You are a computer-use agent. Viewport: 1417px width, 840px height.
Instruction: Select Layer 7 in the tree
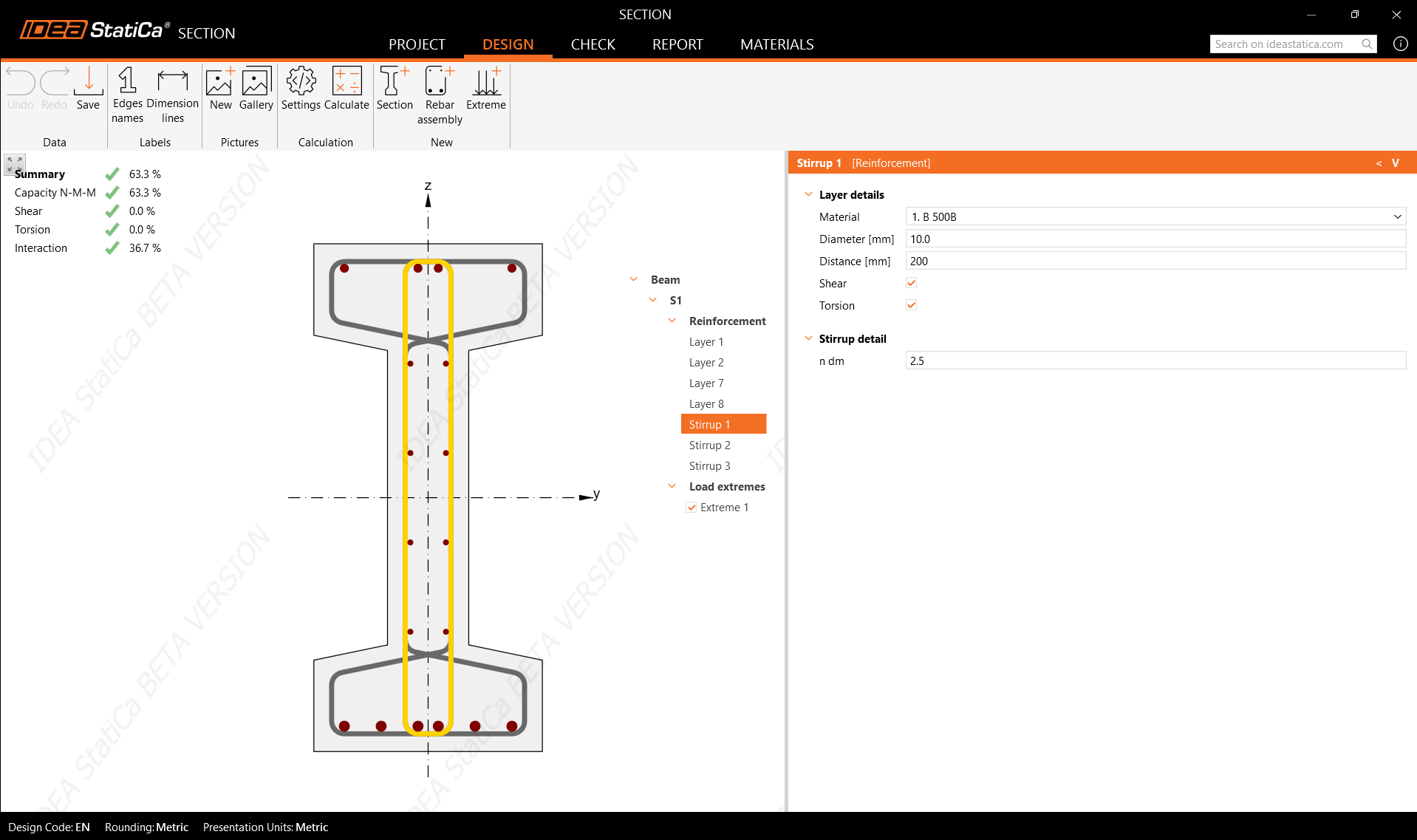(706, 383)
